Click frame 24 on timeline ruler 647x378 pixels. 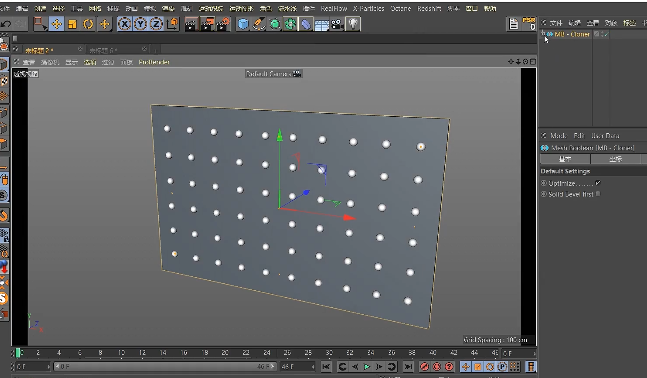[x=267, y=353]
